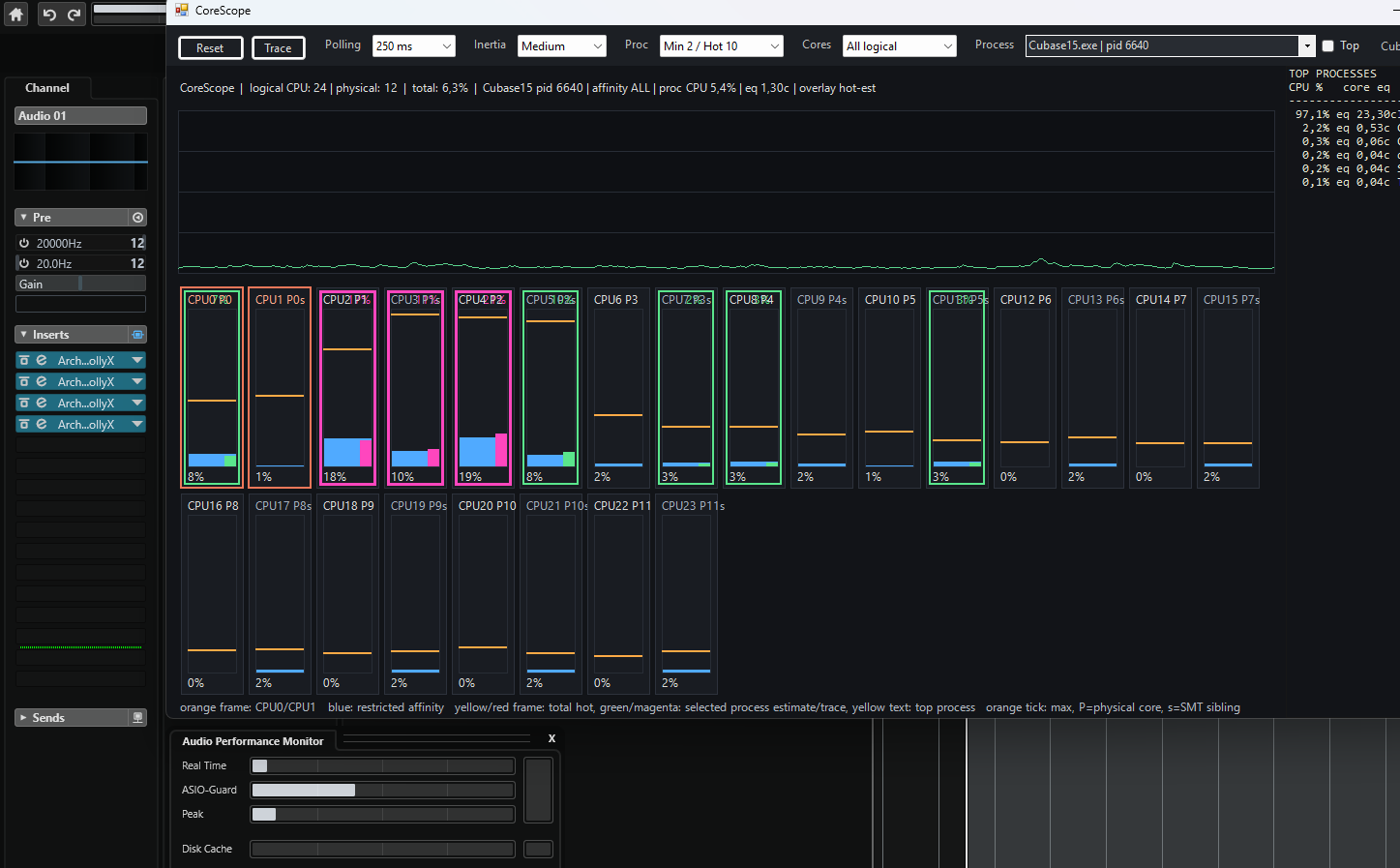This screenshot has height=868, width=1400.
Task: Click the Disk Cache meter bar
Action: [x=382, y=849]
